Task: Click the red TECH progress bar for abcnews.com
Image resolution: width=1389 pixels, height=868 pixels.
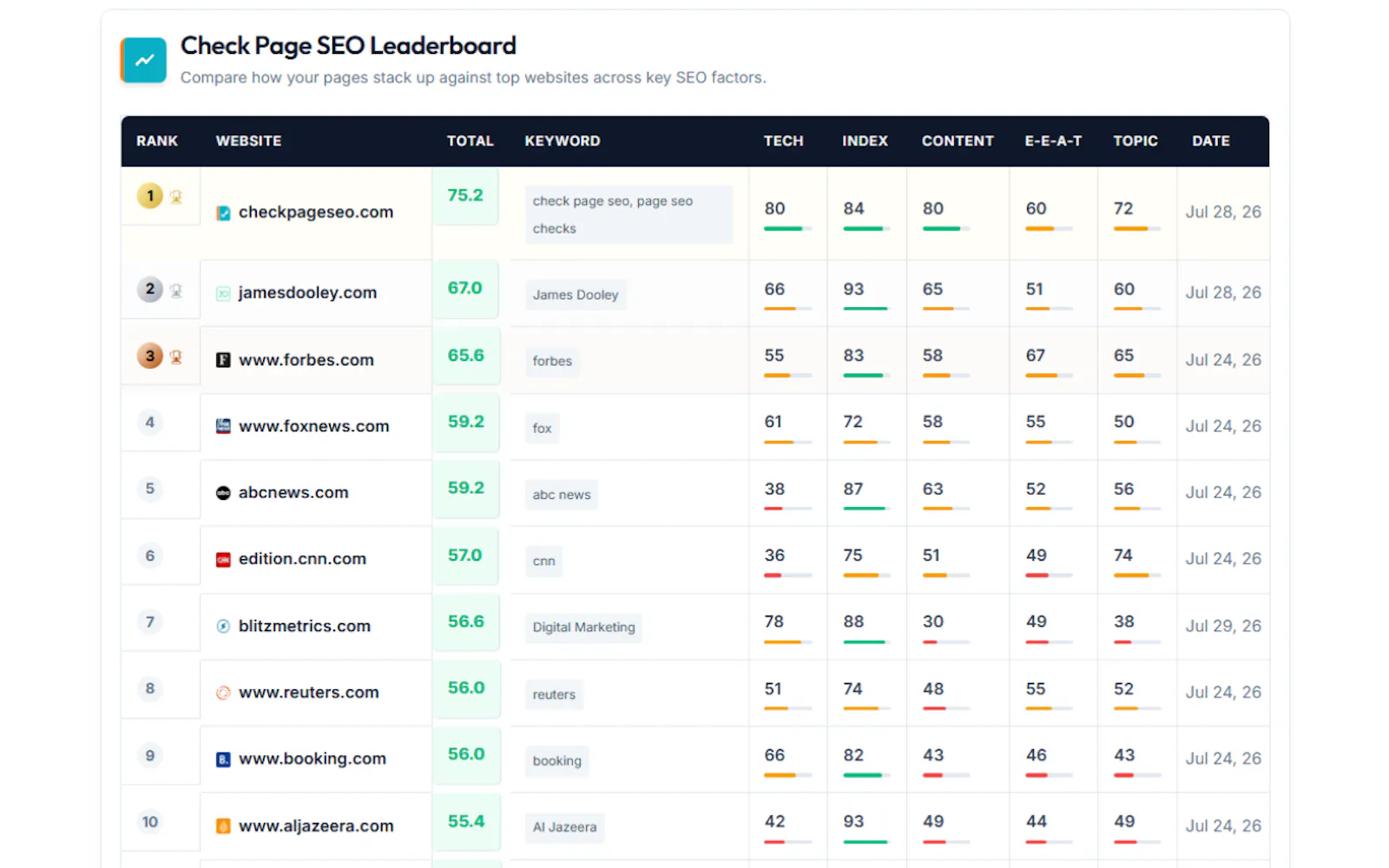Action: (x=788, y=509)
